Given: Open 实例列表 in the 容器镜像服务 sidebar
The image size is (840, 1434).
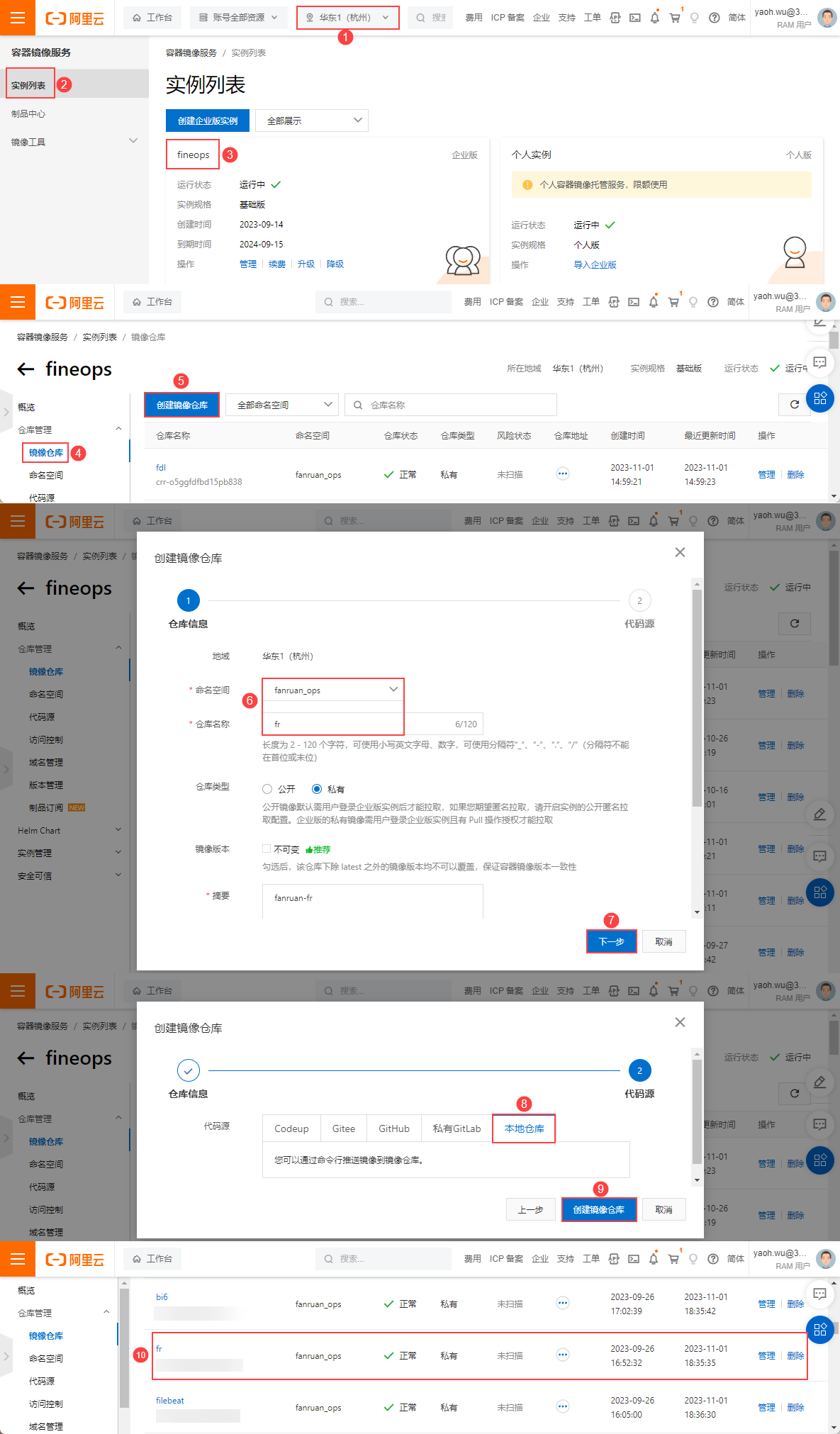Looking at the screenshot, I should 28,85.
